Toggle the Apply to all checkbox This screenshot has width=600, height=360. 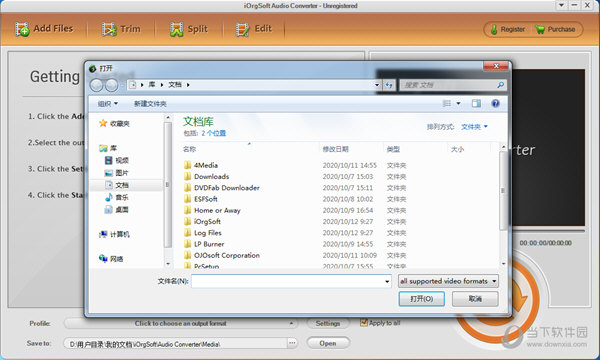(364, 323)
